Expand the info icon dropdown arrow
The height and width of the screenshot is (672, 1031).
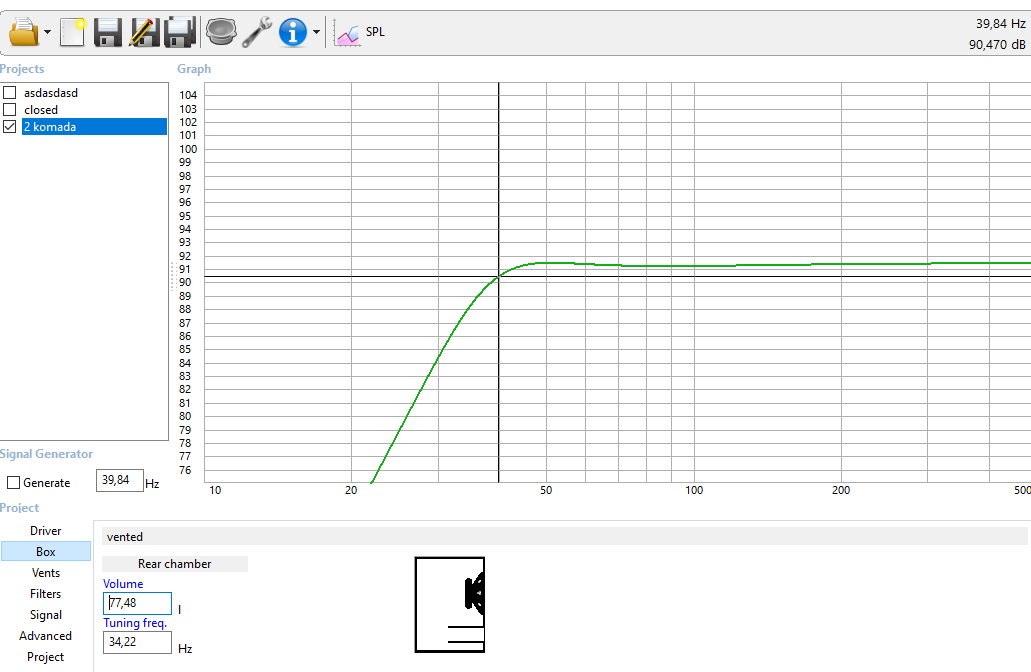coord(316,32)
